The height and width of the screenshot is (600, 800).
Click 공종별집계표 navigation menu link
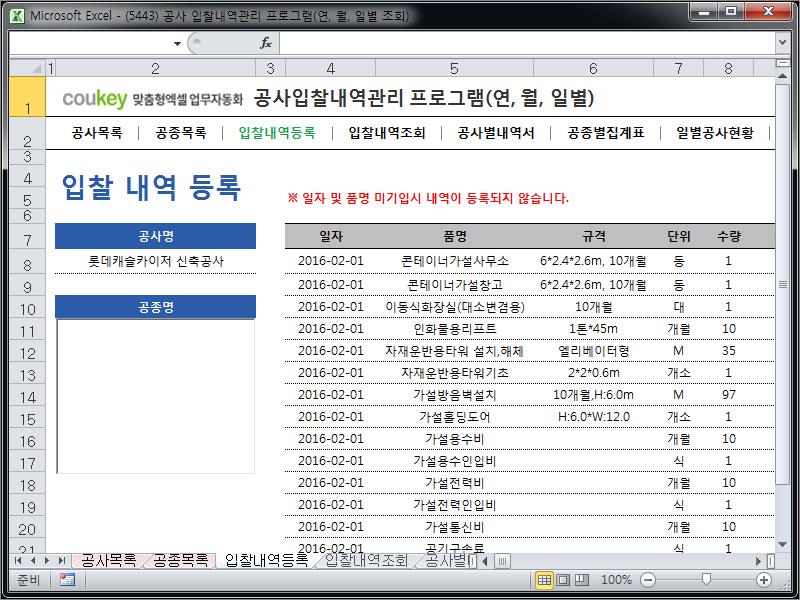606,133
